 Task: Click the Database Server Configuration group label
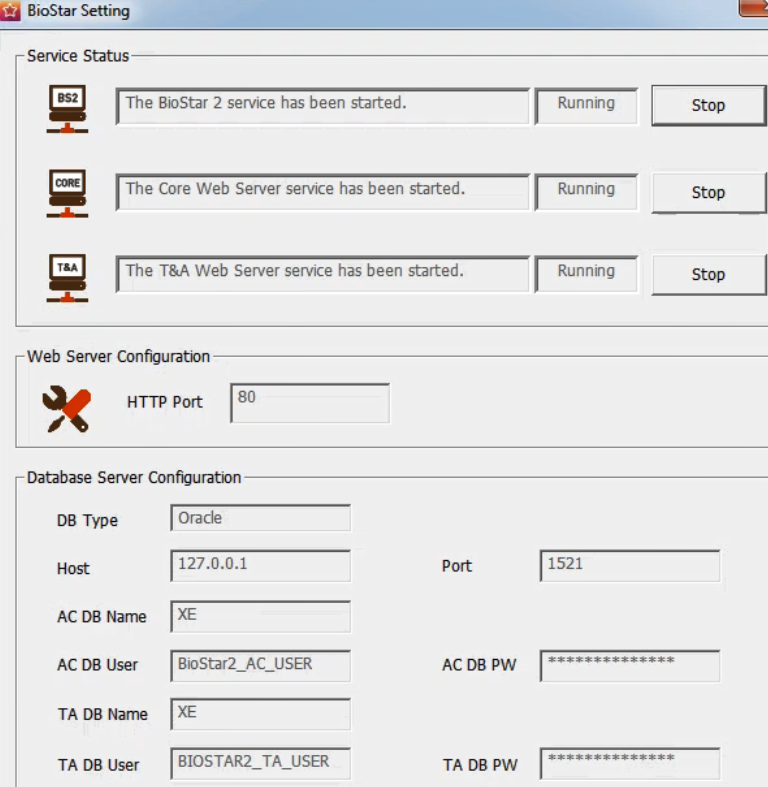click(x=134, y=477)
